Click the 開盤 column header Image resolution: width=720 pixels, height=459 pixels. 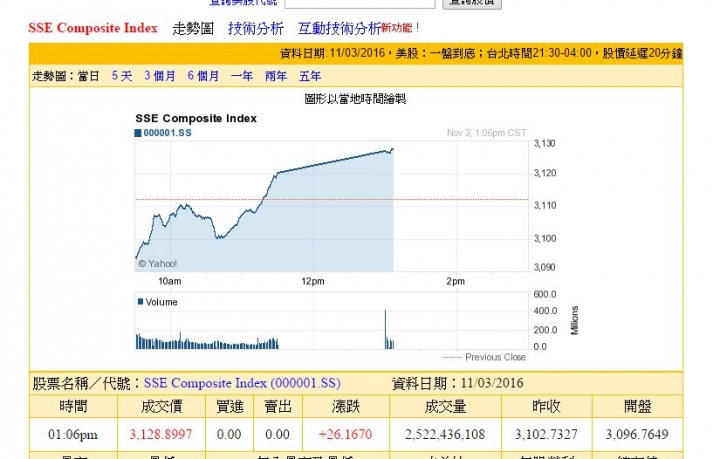tap(637, 406)
